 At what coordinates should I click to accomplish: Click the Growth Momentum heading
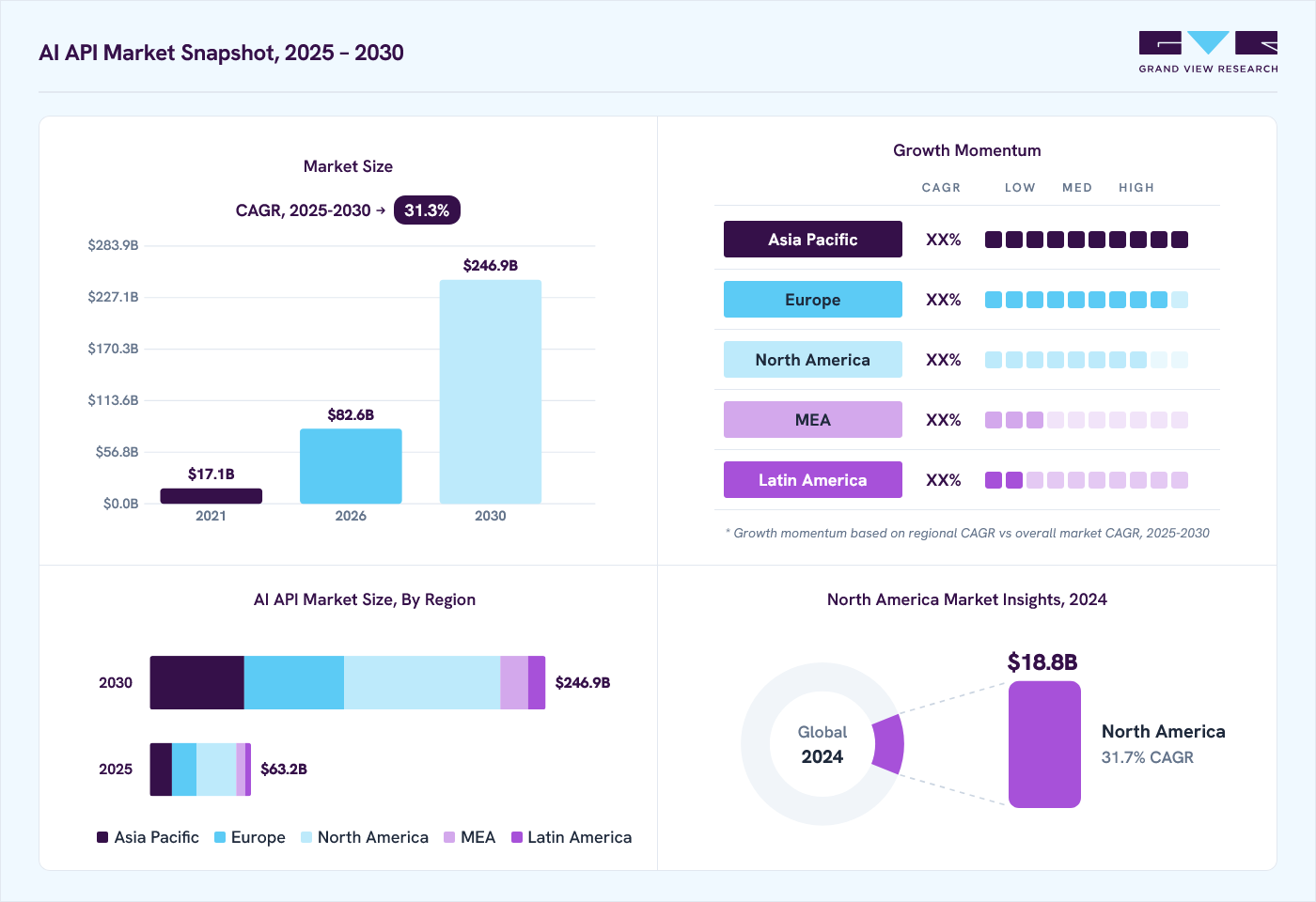967,150
